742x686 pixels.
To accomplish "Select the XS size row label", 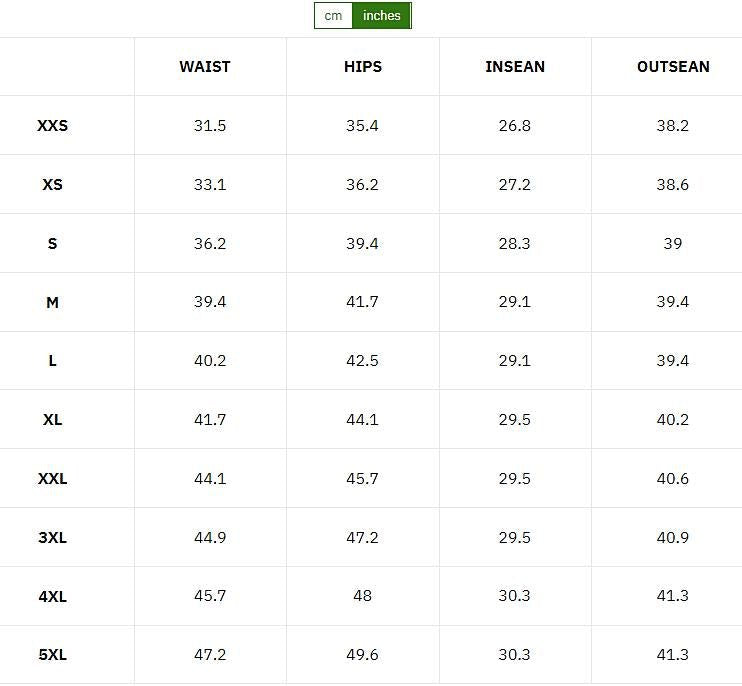I will (53, 185).
